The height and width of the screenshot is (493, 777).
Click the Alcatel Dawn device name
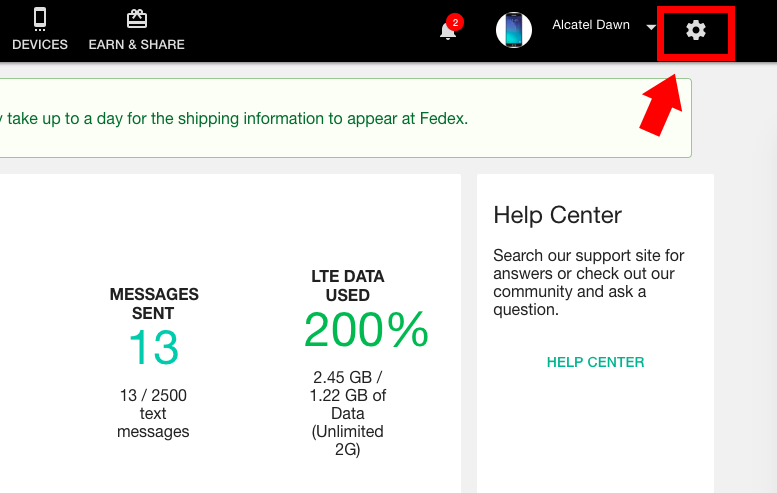pyautogui.click(x=591, y=25)
